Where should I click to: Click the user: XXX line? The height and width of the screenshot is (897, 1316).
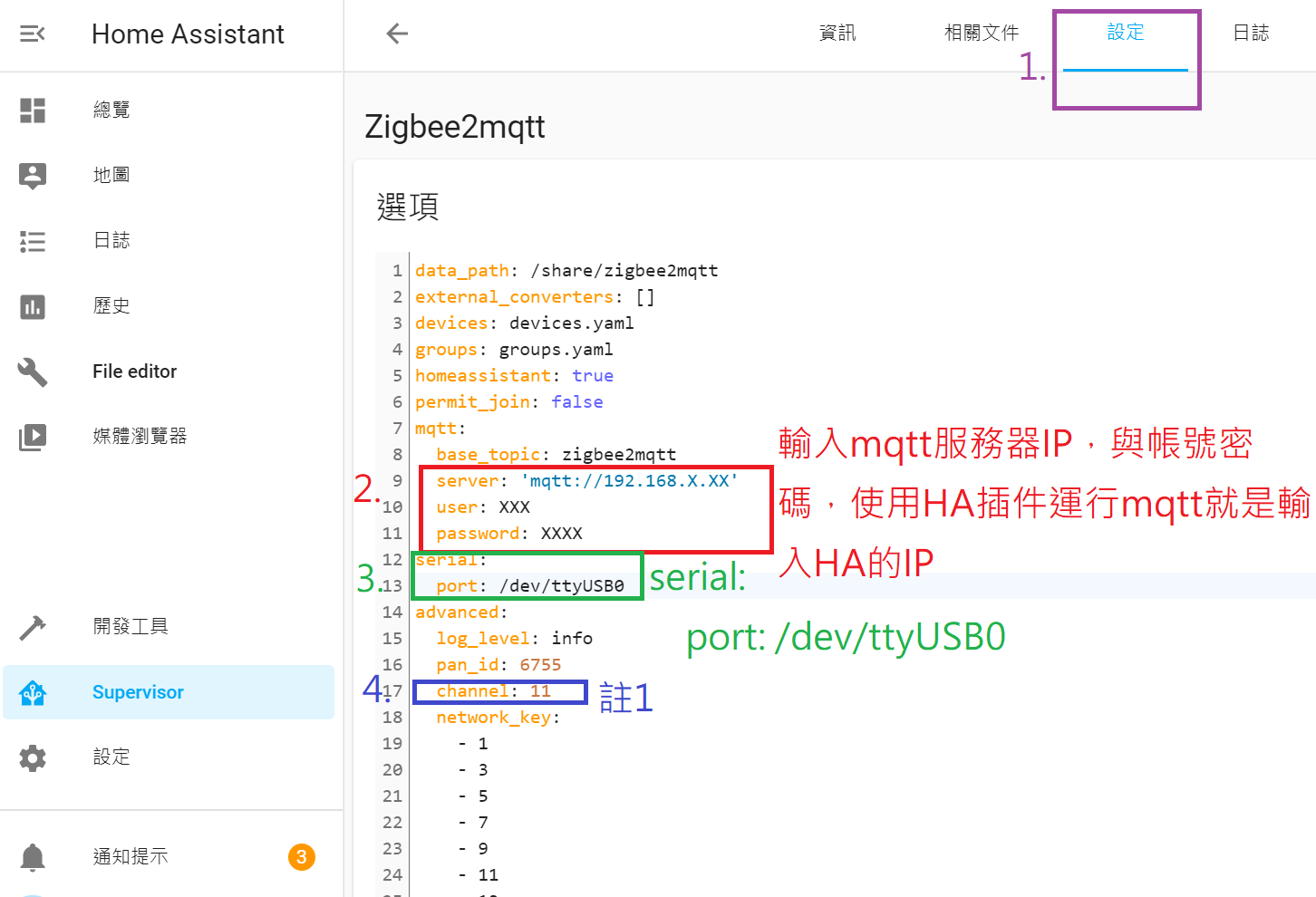click(x=483, y=507)
